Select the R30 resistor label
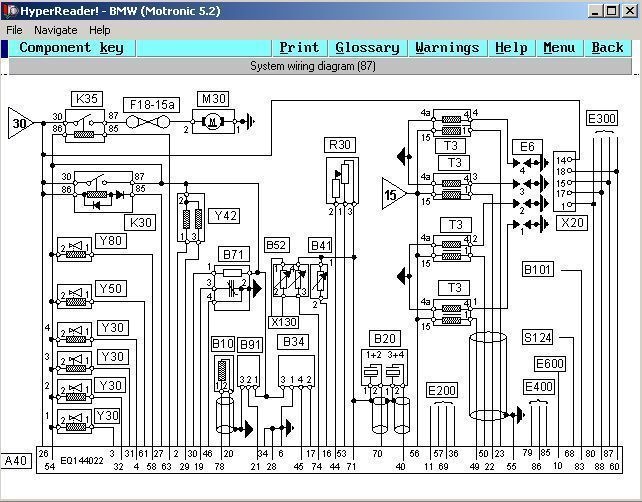642x502 pixels. pyautogui.click(x=340, y=145)
